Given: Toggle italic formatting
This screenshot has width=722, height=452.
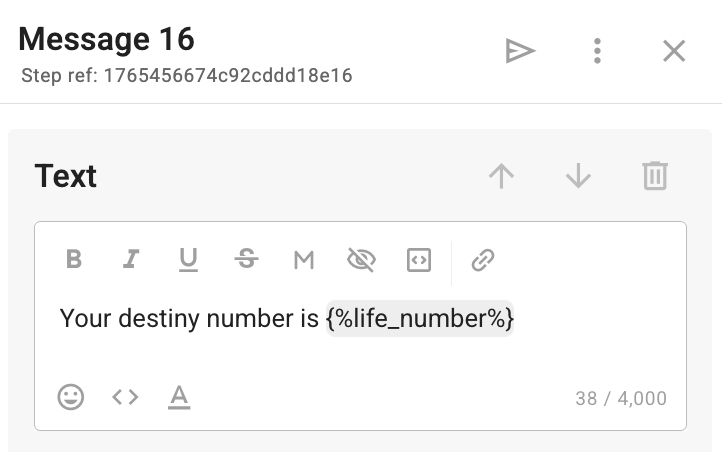Looking at the screenshot, I should [x=130, y=260].
